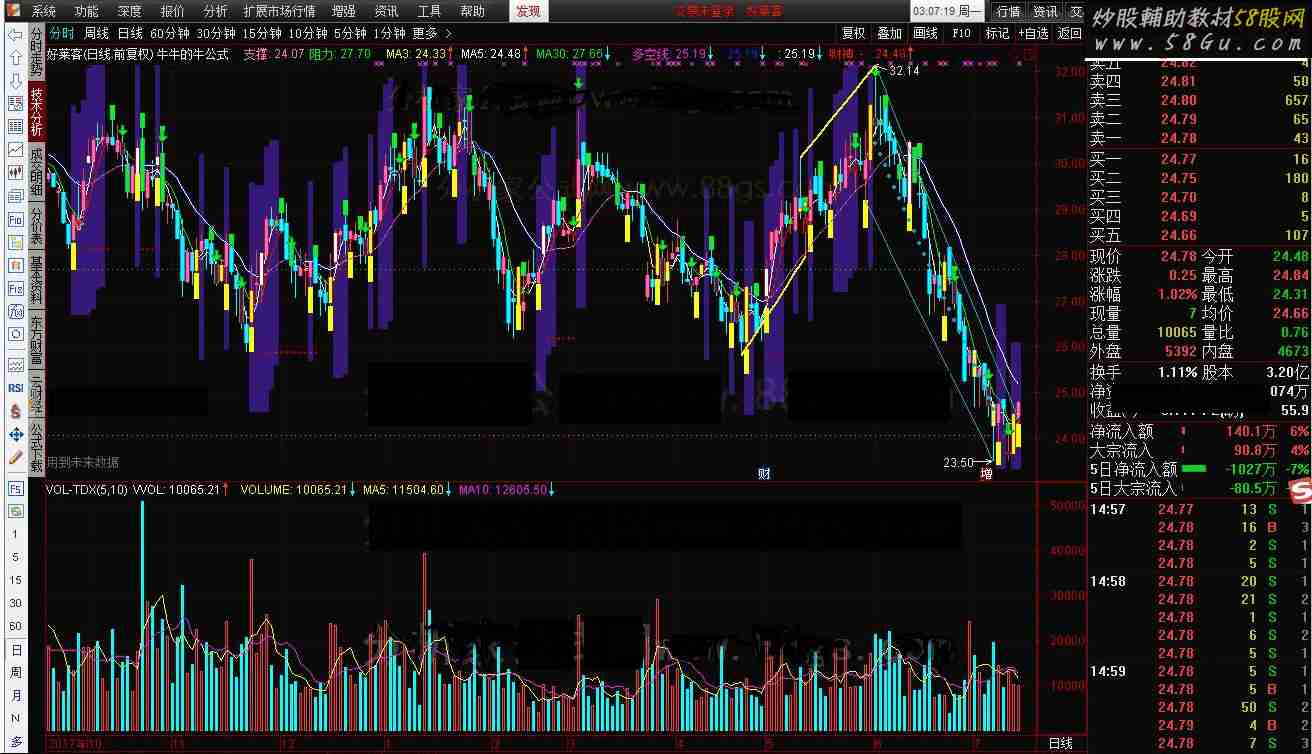Open the 报价 menu
1312x754 pixels.
pos(173,11)
